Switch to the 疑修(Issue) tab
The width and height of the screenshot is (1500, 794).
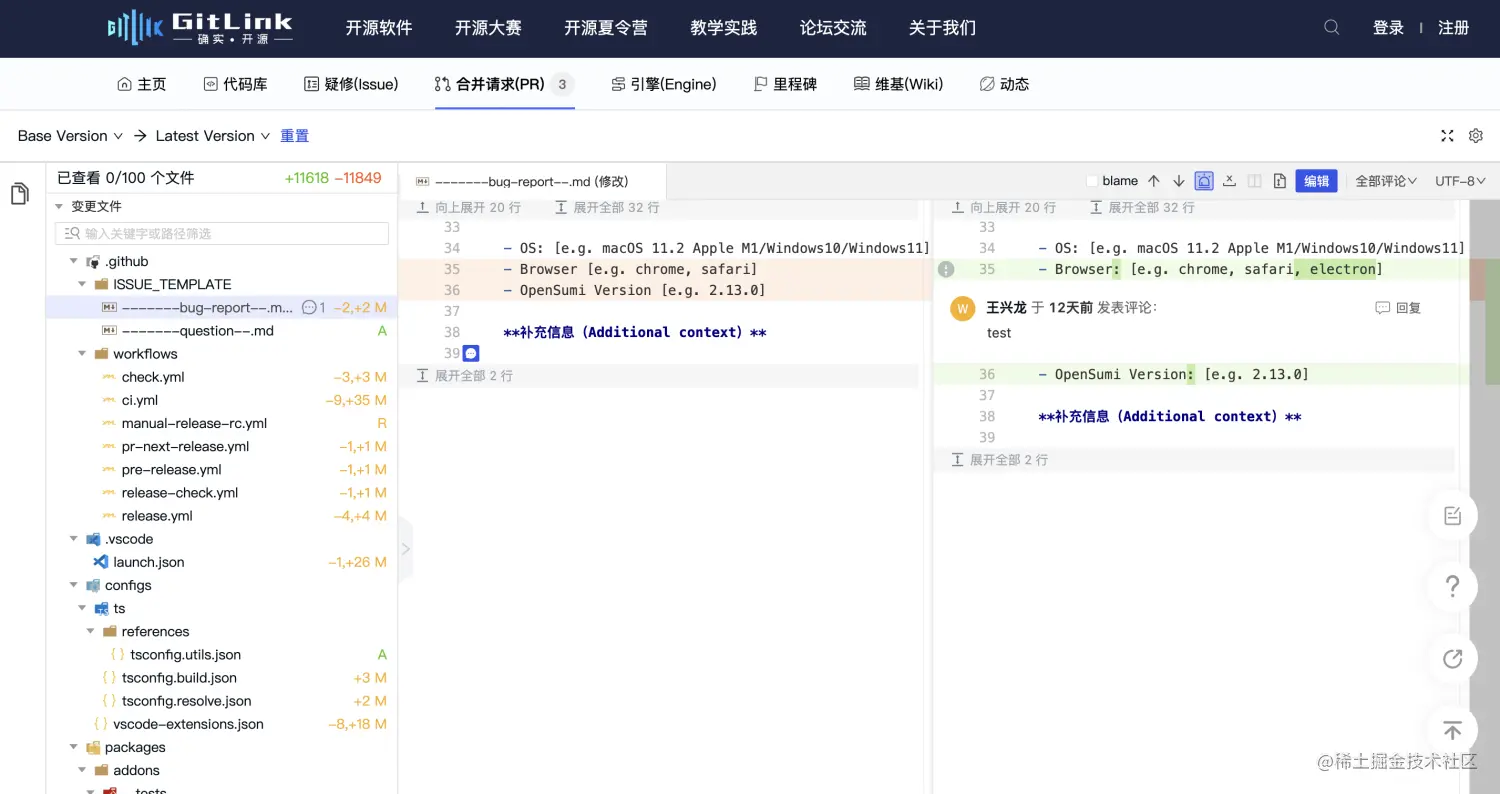tap(351, 84)
